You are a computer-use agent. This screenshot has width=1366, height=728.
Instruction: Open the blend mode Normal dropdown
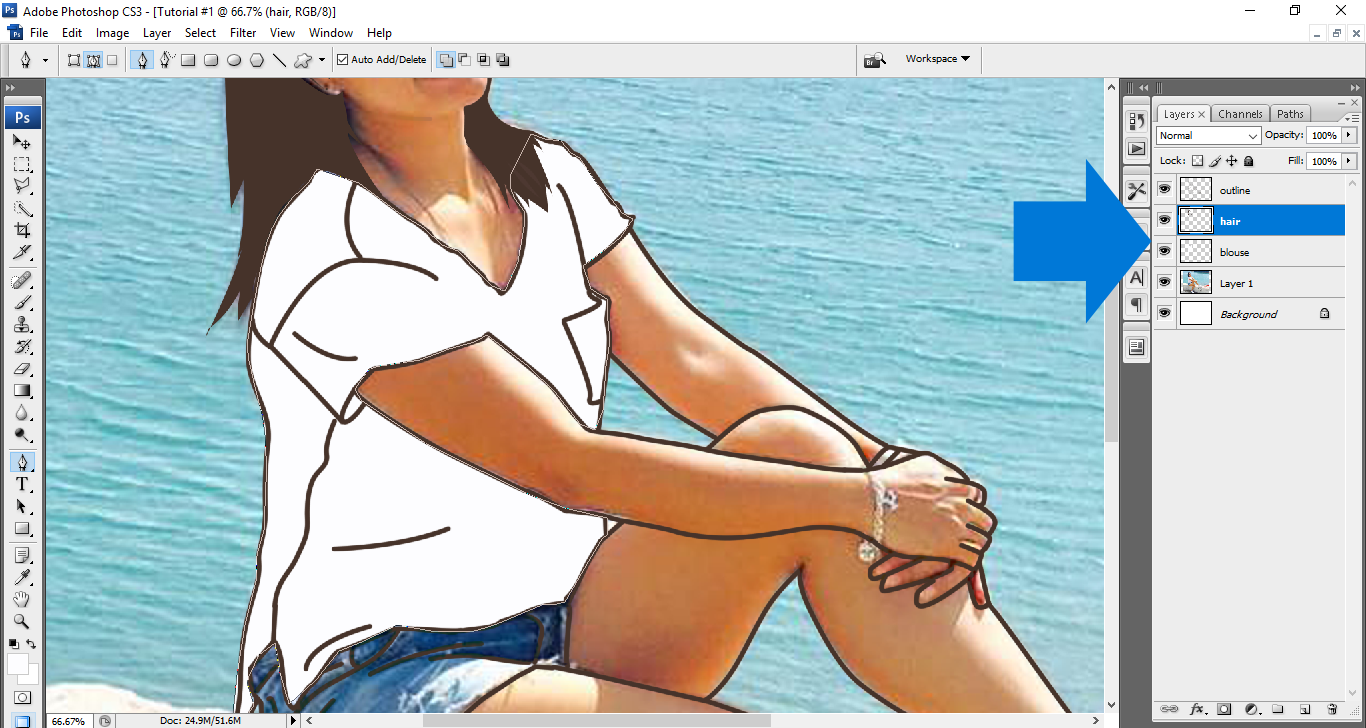(x=1208, y=135)
